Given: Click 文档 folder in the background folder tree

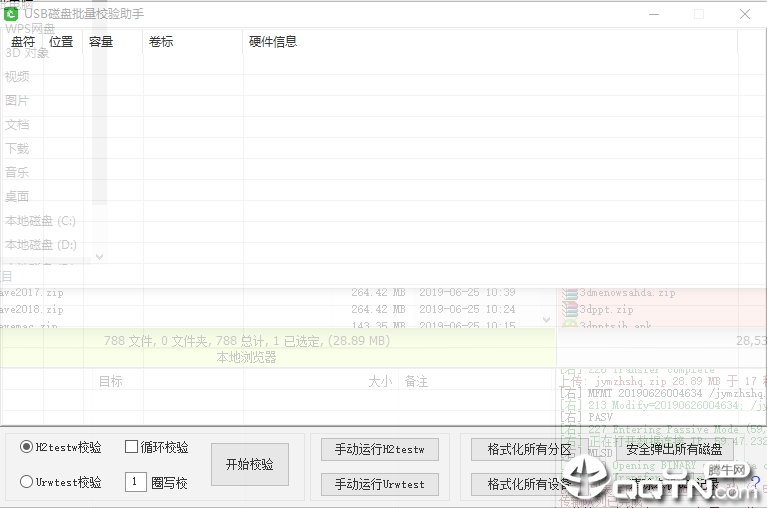Looking at the screenshot, I should pyautogui.click(x=17, y=125).
